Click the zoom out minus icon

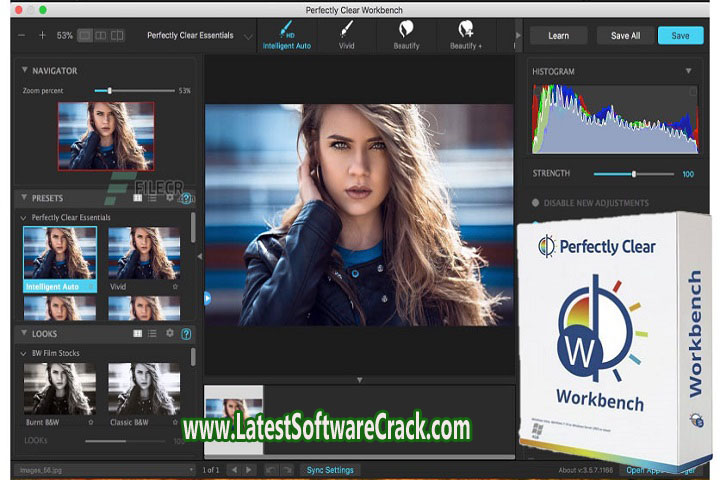click(x=22, y=35)
